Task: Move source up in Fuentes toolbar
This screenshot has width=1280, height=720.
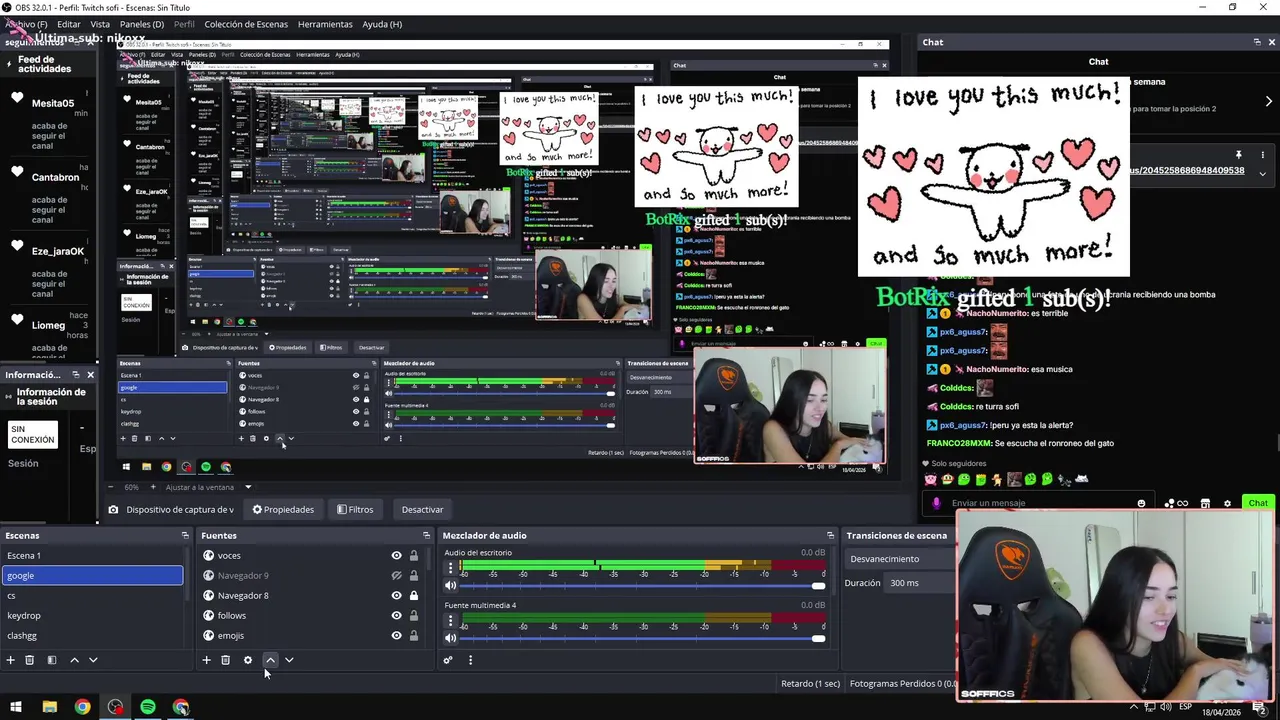Action: click(270, 660)
